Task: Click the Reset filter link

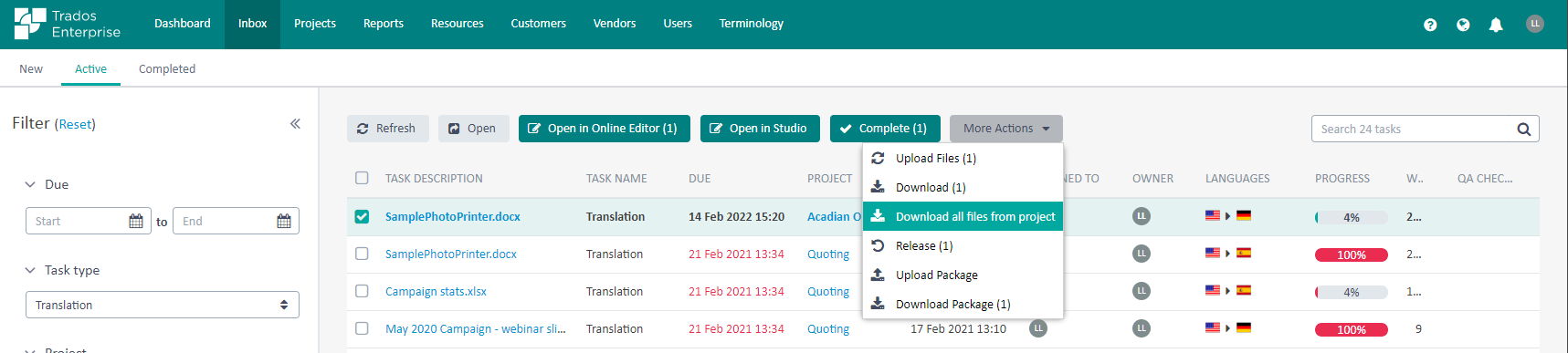Action: (x=76, y=124)
